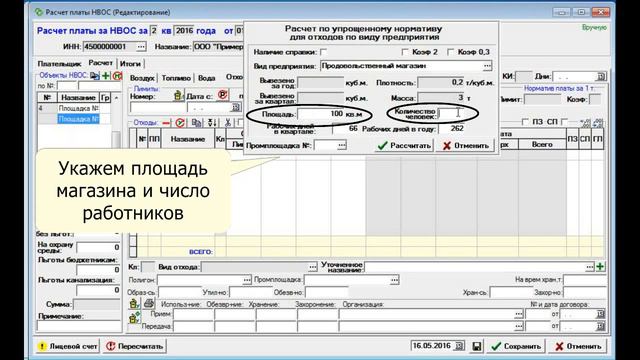This screenshot has width=640, height=360.
Task: Click the red circular icon beside Объекты НВОС
Action: [x=117, y=76]
